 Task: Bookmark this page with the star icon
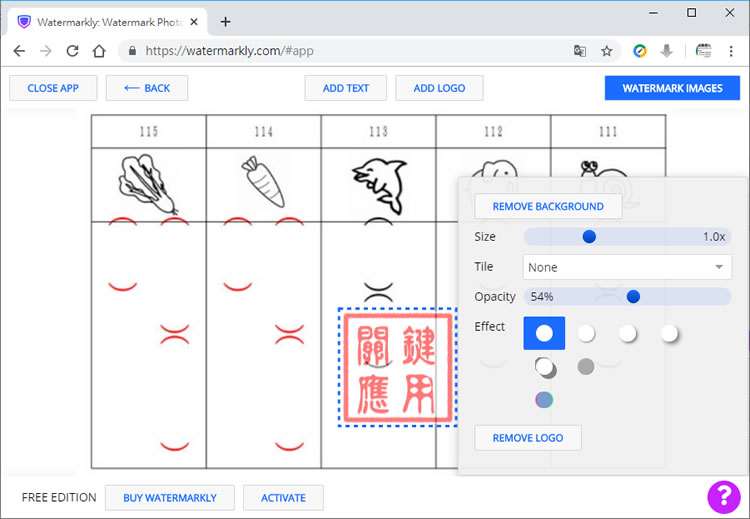tap(606, 50)
